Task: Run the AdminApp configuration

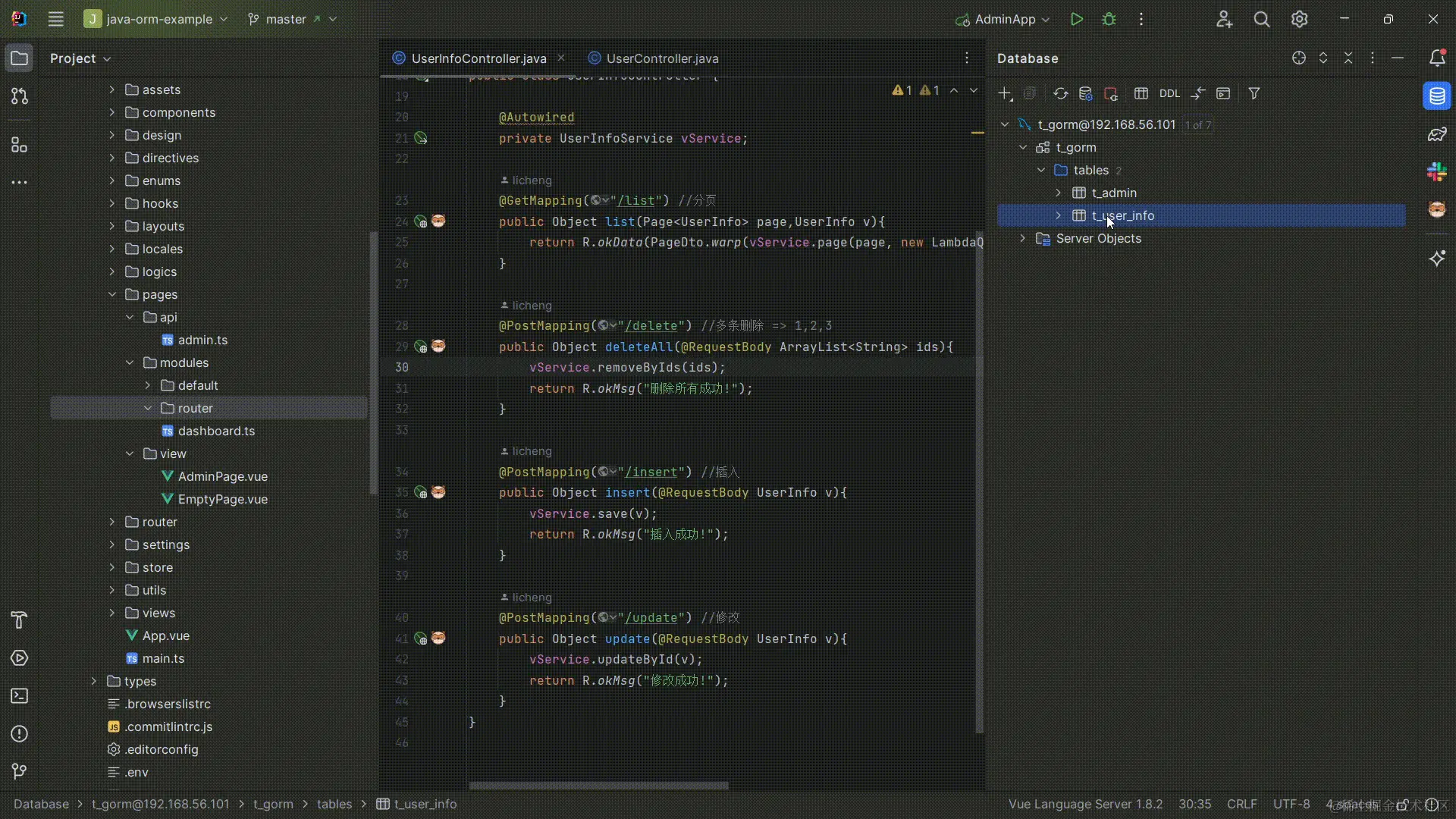Action: (x=1078, y=19)
